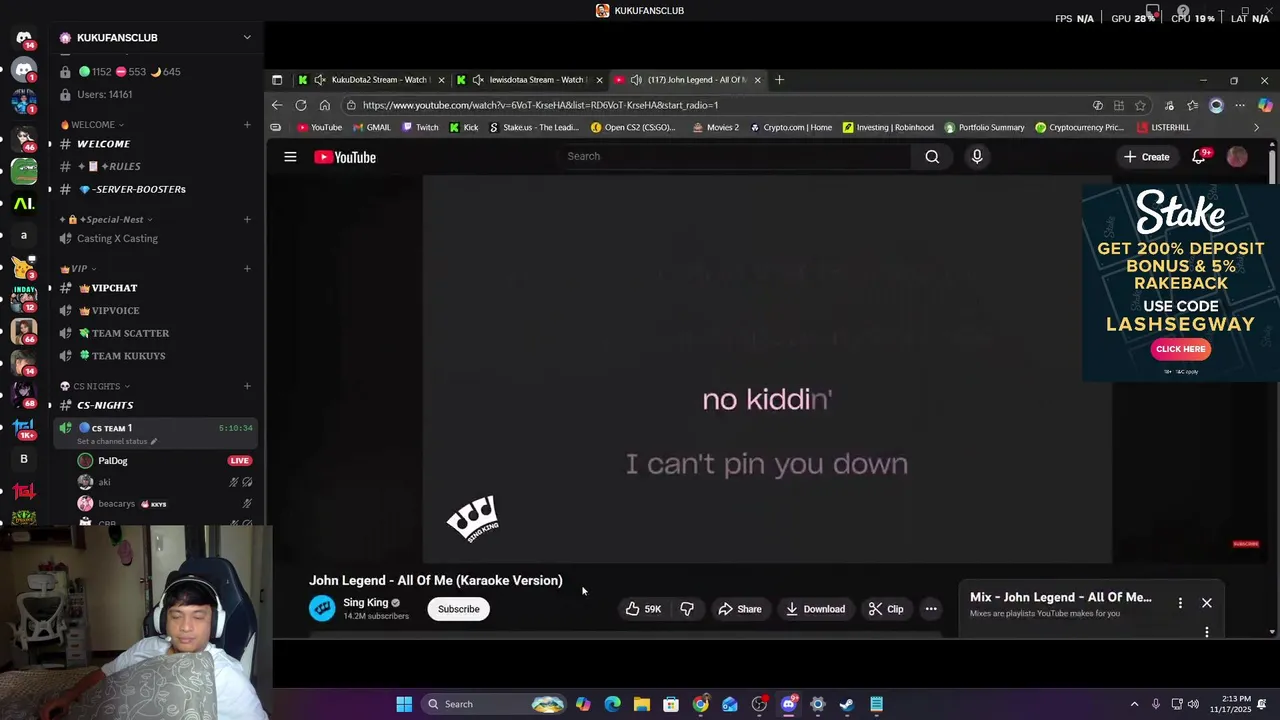1280x720 pixels.
Task: Open browser settings and more menu
Action: 1240,105
